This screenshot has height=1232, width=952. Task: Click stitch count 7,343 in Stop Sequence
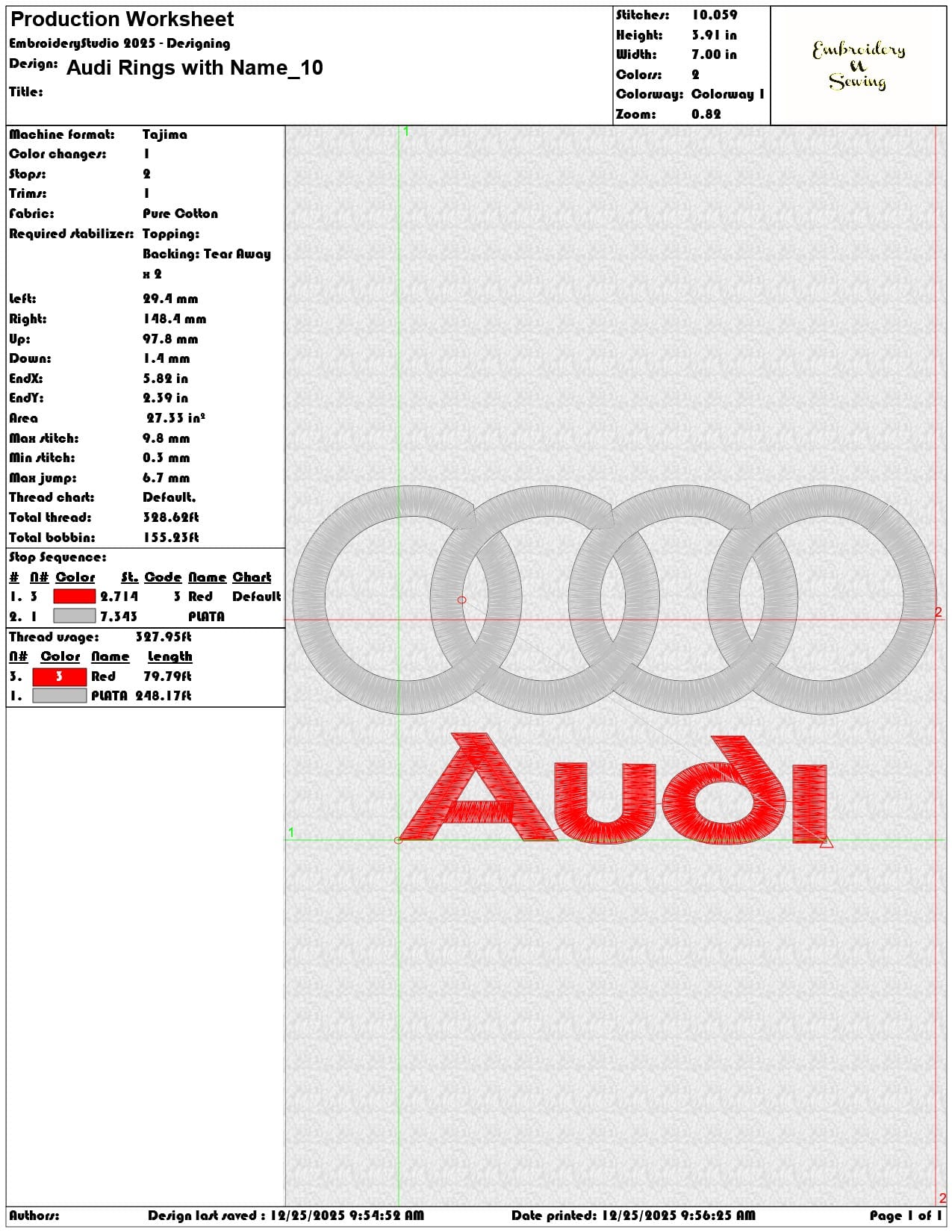[x=119, y=617]
